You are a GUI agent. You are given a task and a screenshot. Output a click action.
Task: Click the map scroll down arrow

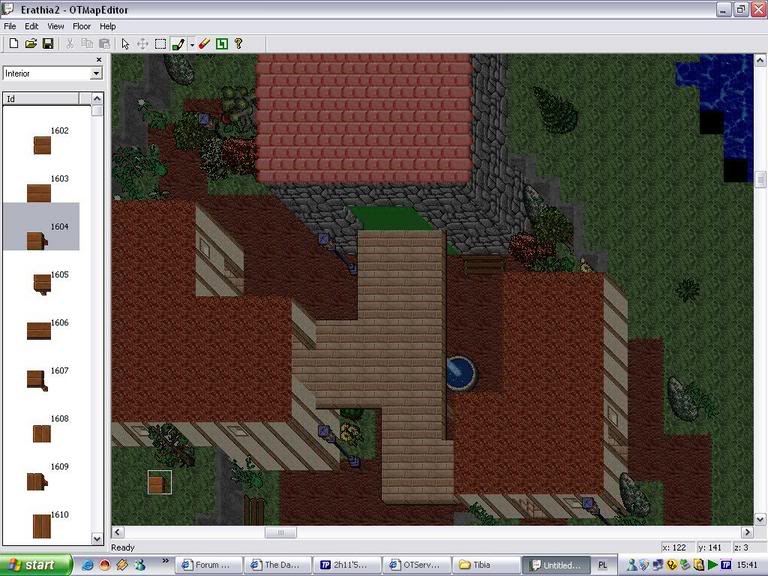click(x=760, y=519)
